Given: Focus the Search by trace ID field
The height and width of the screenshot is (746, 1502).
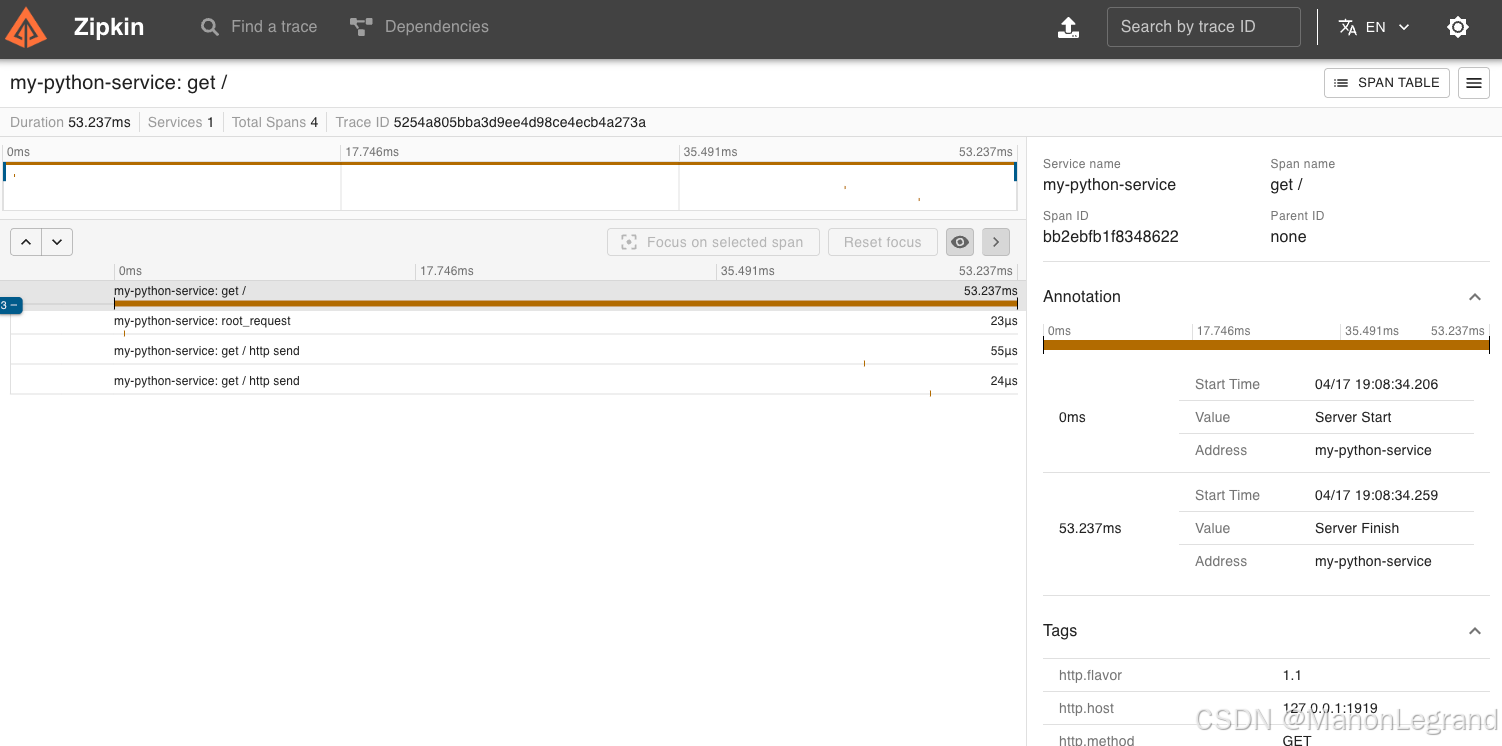Looking at the screenshot, I should pyautogui.click(x=1203, y=27).
